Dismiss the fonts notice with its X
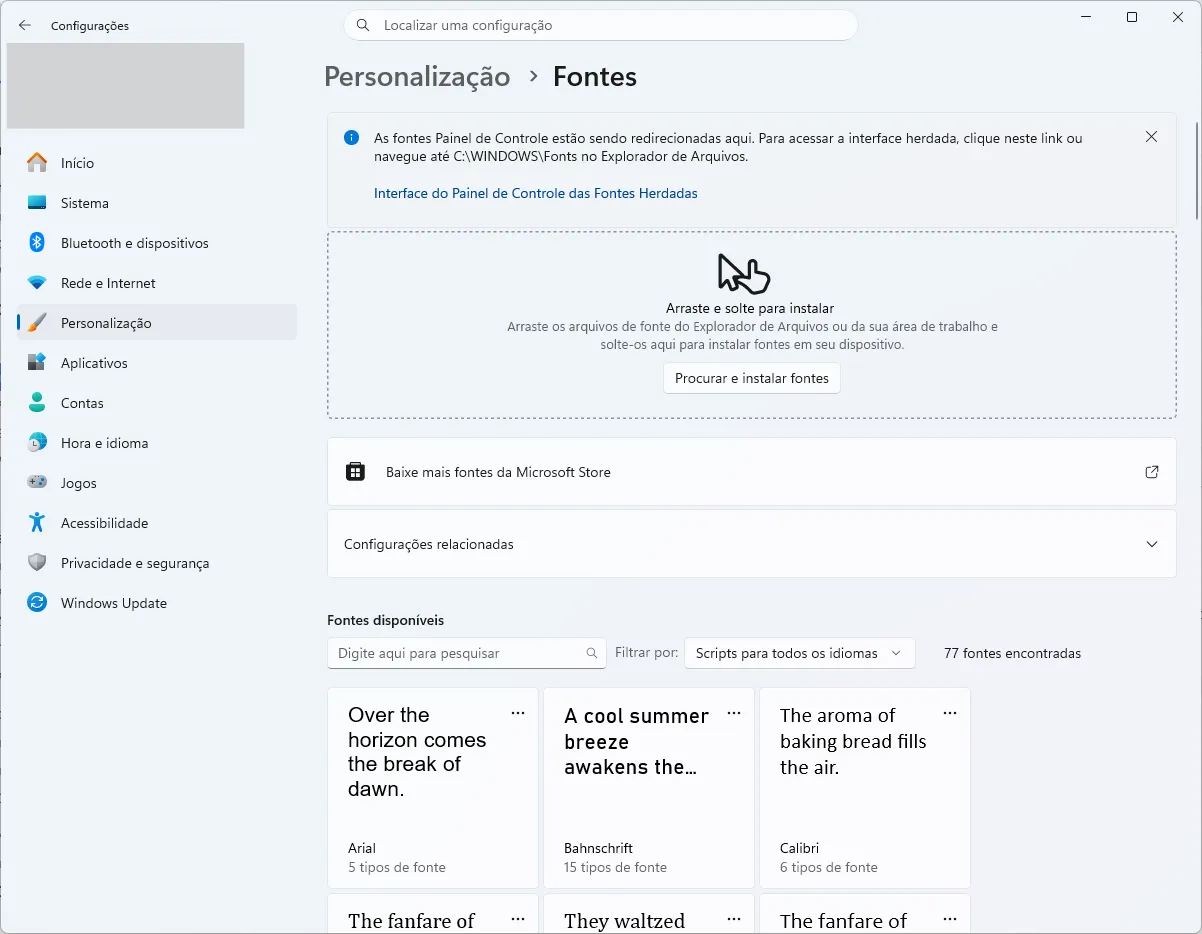Viewport: 1202px width, 934px height. [x=1151, y=136]
